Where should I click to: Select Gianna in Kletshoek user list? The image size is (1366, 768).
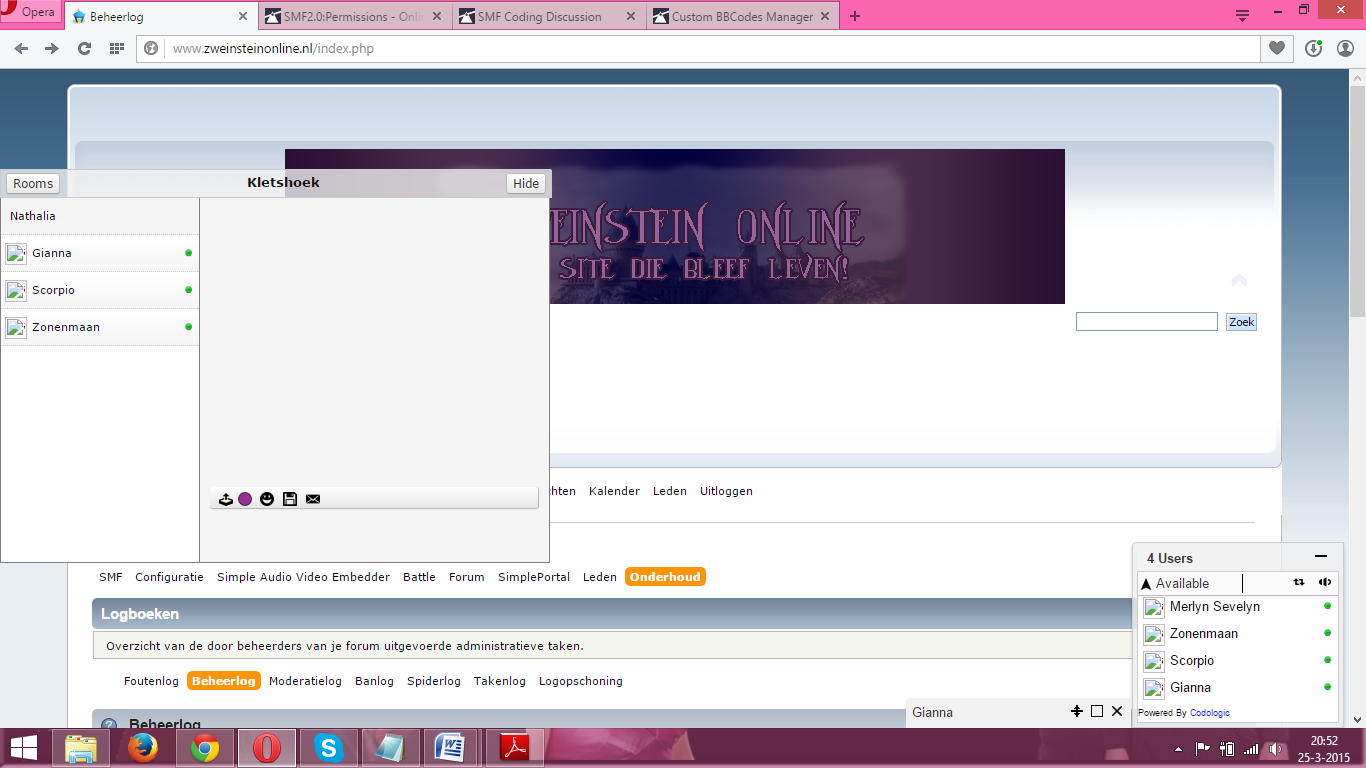pos(100,253)
